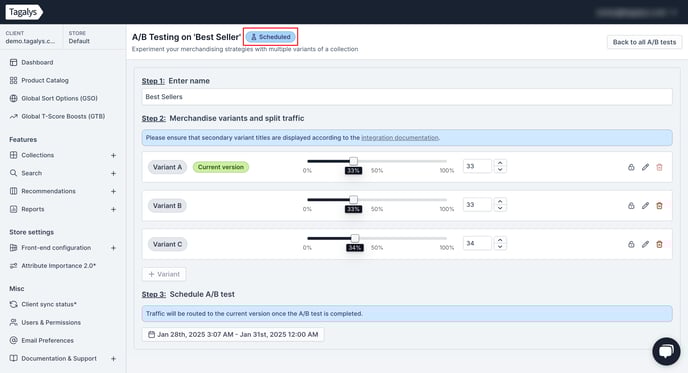This screenshot has height=373, width=688.
Task: Click Users & Permissions people icon
Action: click(14, 322)
